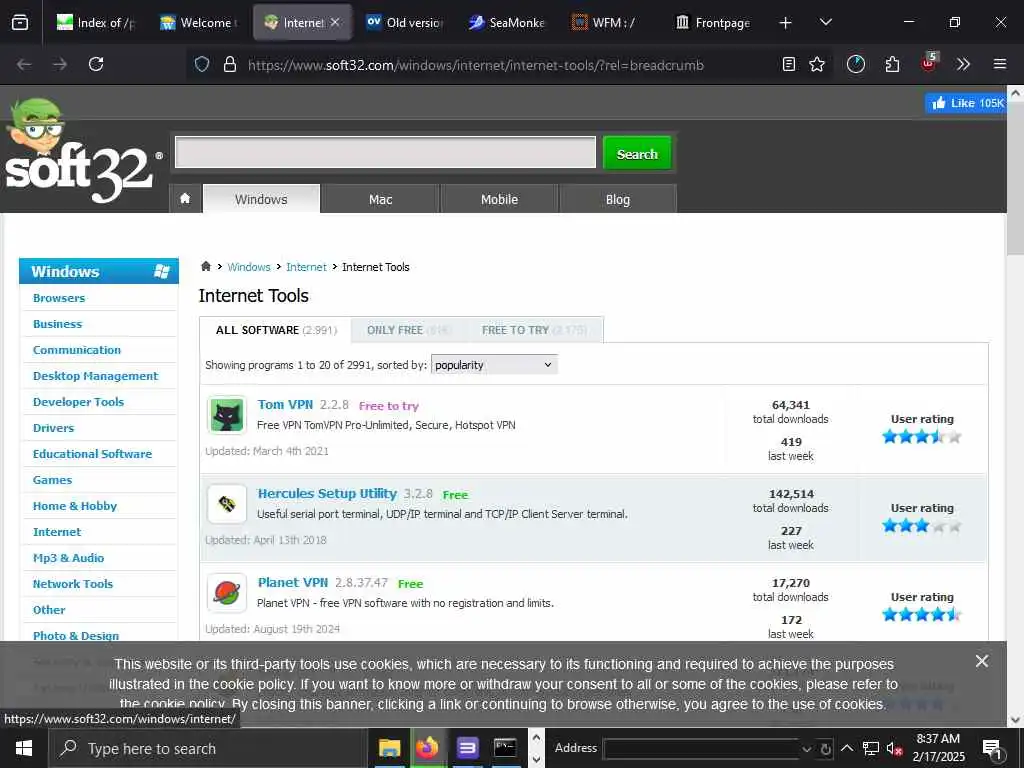The height and width of the screenshot is (768, 1024).
Task: Click the Firefox taskbar icon
Action: (428, 748)
